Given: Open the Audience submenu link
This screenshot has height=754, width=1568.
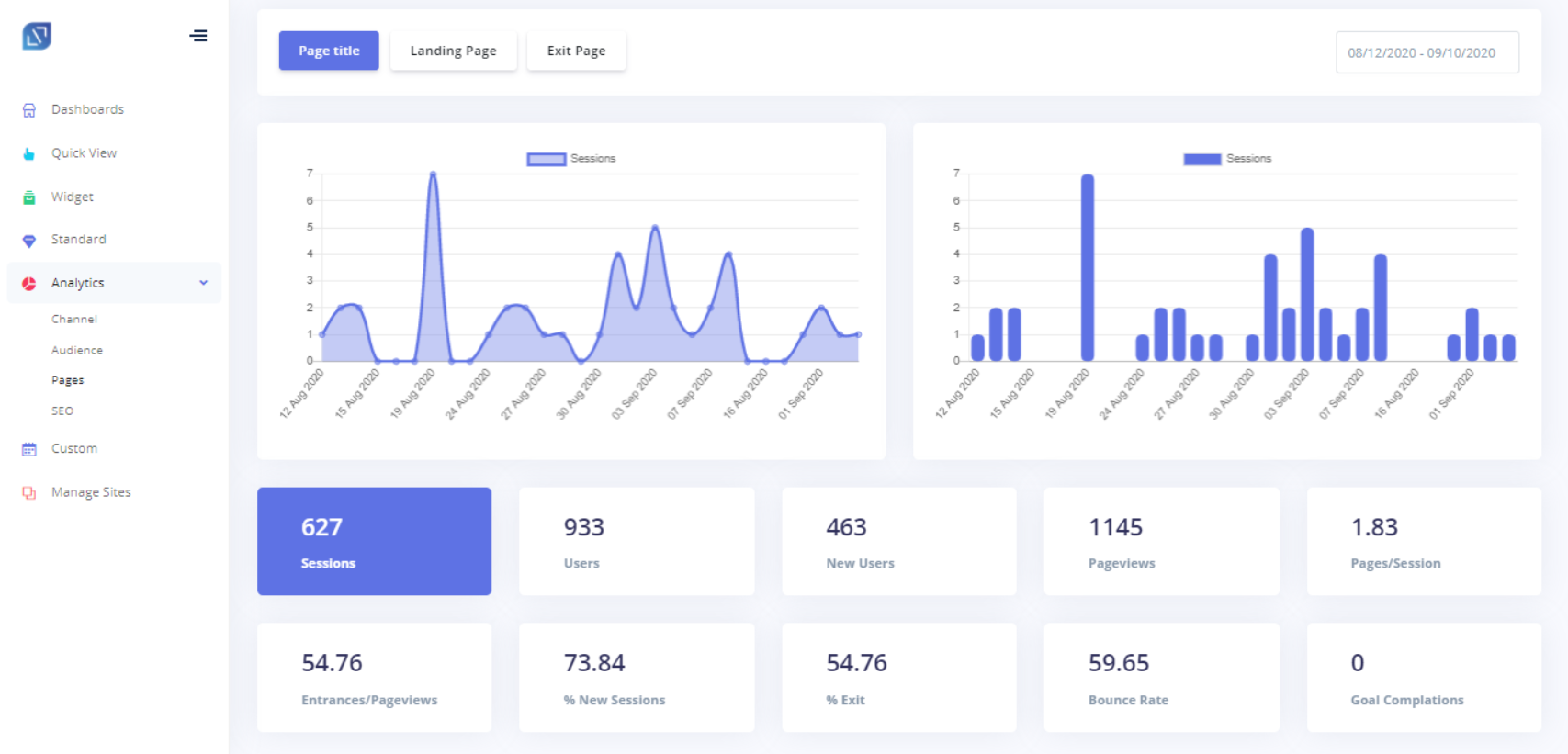Looking at the screenshot, I should coord(77,351).
